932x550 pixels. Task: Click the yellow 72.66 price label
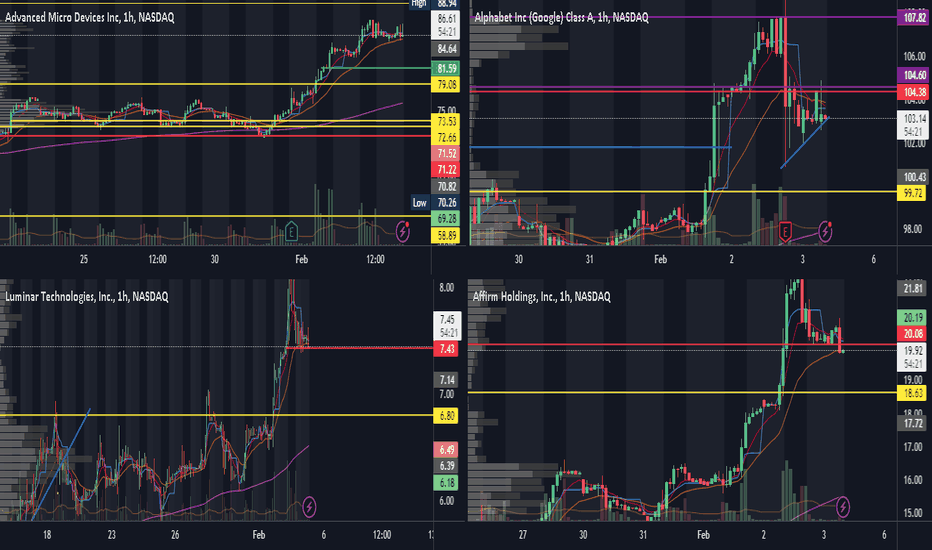click(x=446, y=137)
